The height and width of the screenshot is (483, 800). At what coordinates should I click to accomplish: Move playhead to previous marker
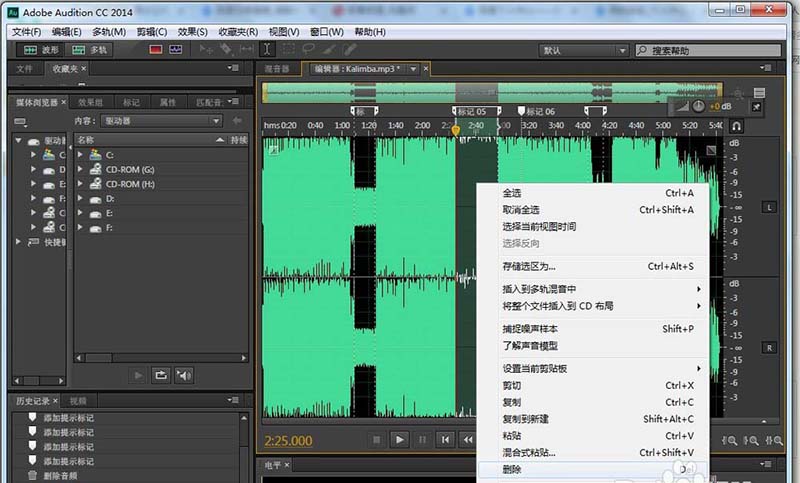[445, 439]
